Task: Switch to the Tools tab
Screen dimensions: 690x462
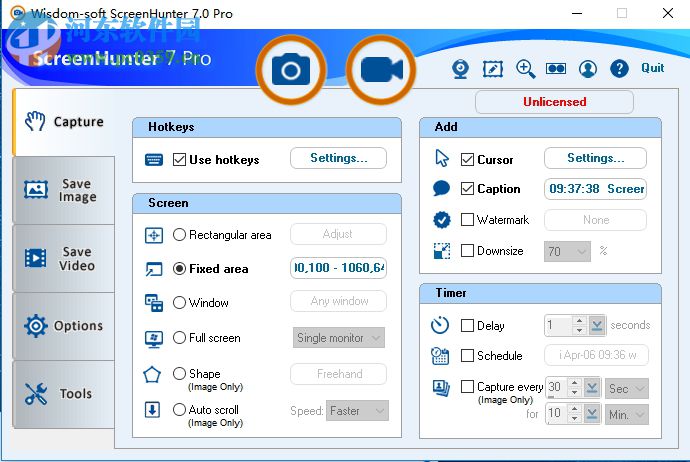Action: pyautogui.click(x=64, y=394)
